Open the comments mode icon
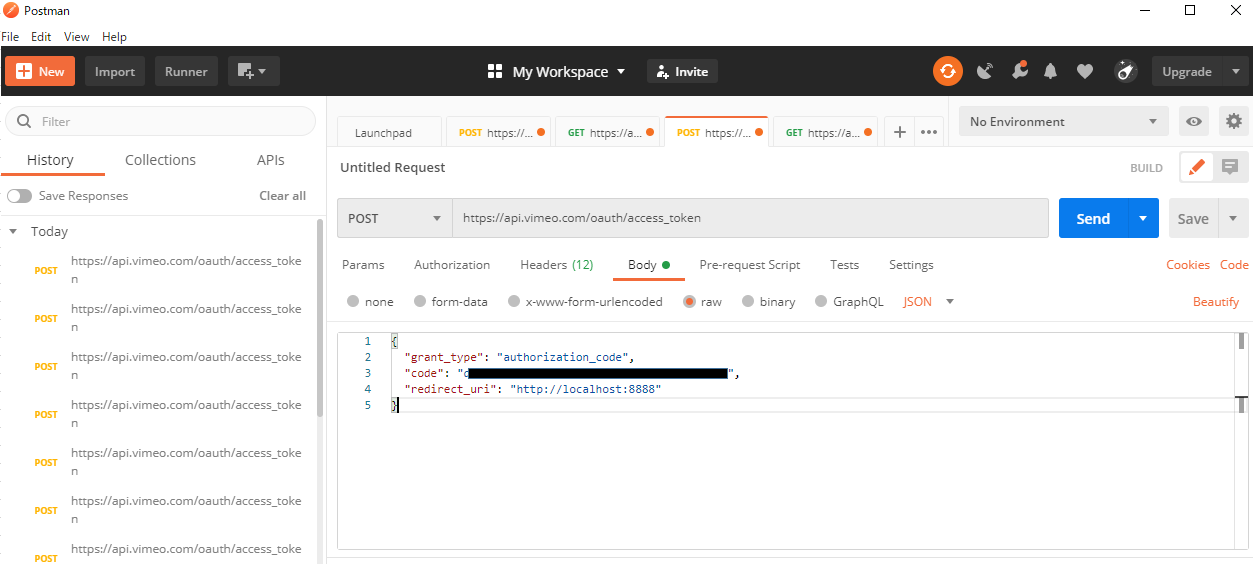1253x564 pixels. [x=1230, y=168]
